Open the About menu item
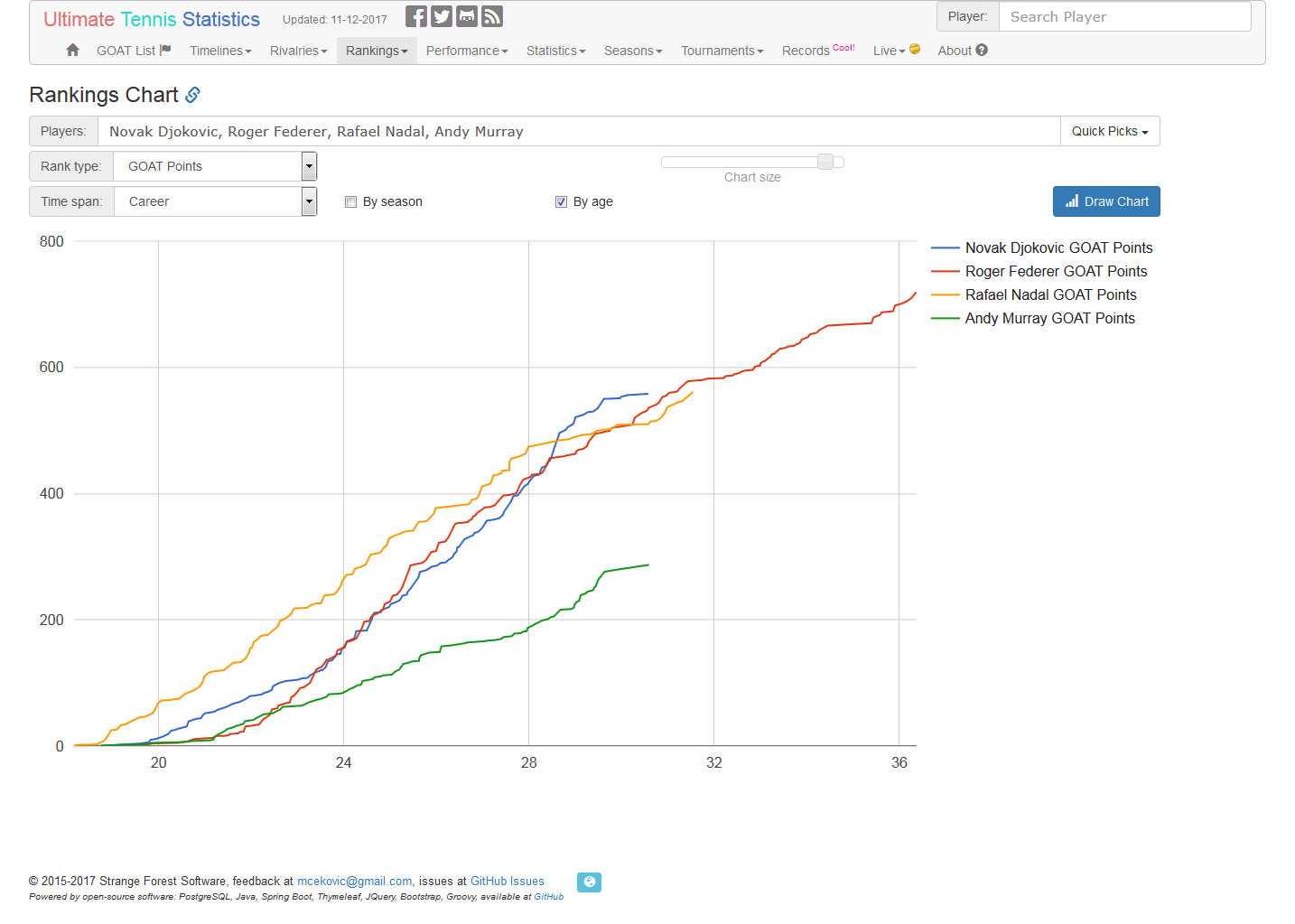This screenshot has width=1295, height=924. tap(963, 51)
